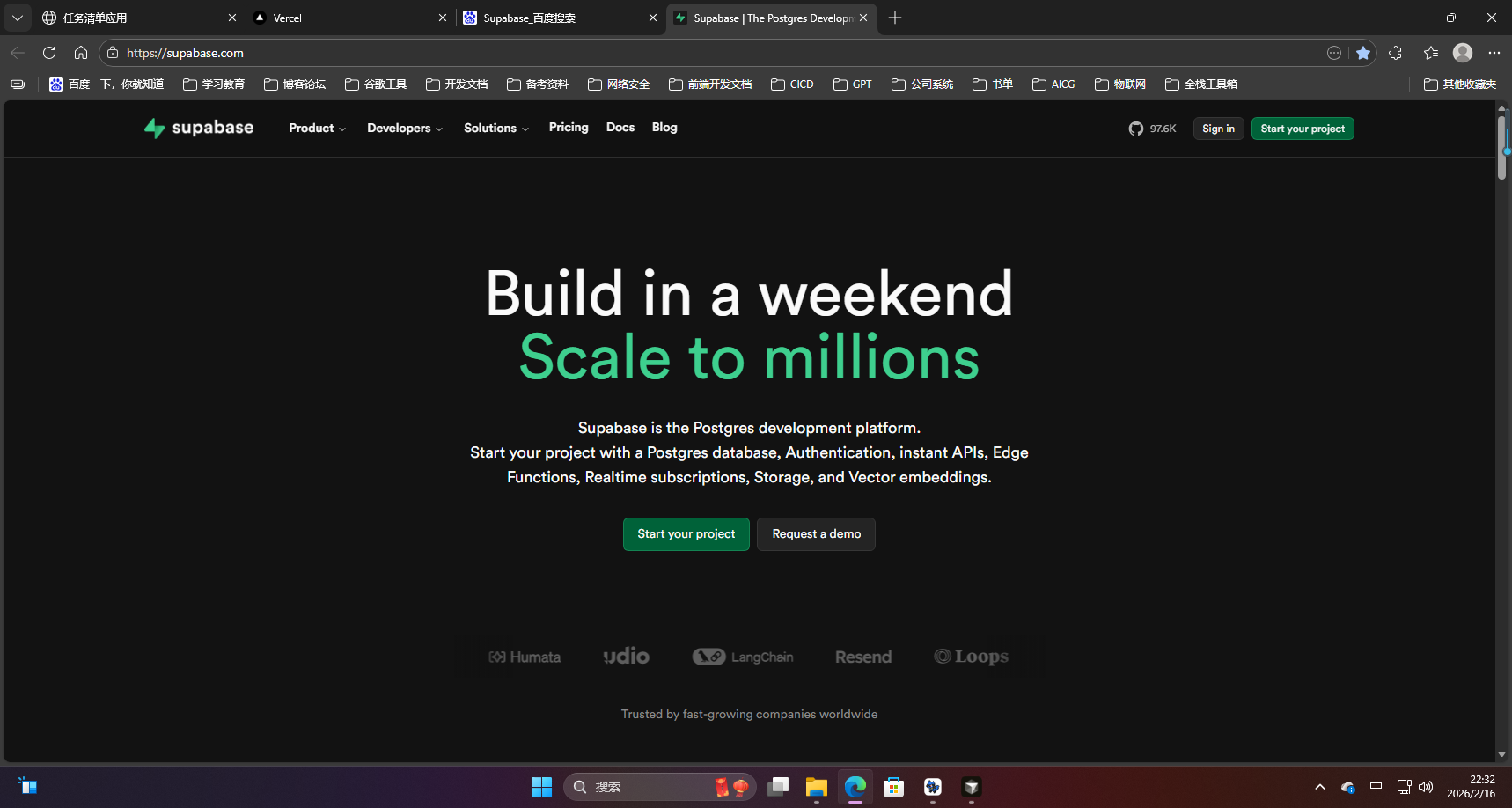1512x808 pixels.
Task: Open the browser extensions puzzle icon
Action: [x=1395, y=53]
